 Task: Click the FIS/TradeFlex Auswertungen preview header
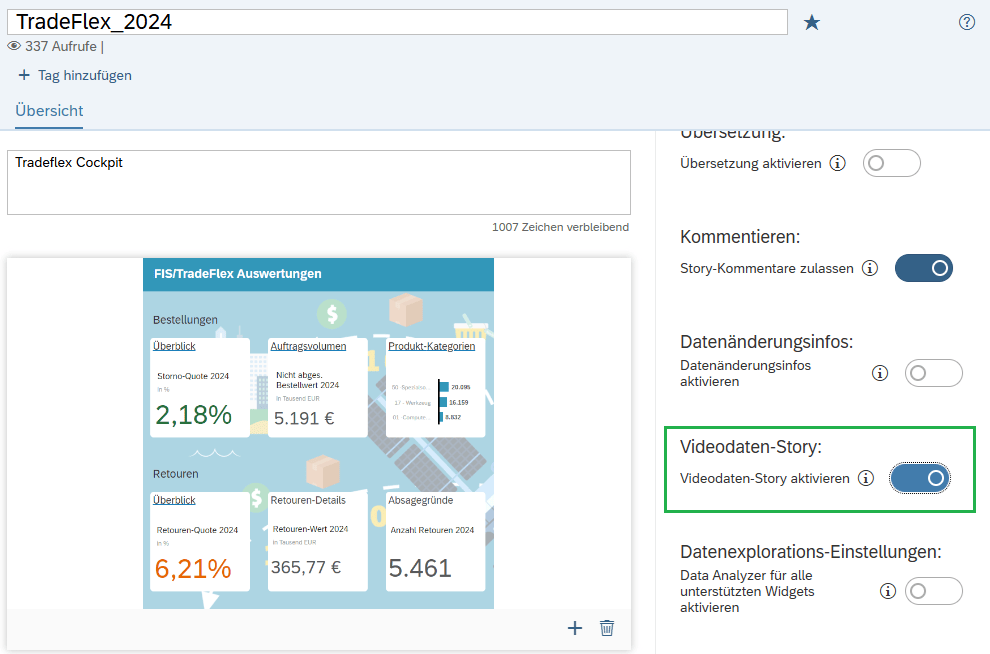pos(318,274)
